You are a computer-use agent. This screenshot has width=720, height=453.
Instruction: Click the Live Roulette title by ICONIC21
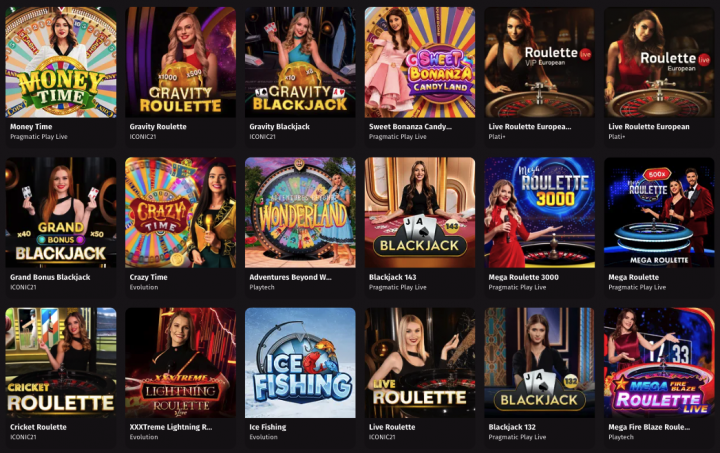click(392, 427)
